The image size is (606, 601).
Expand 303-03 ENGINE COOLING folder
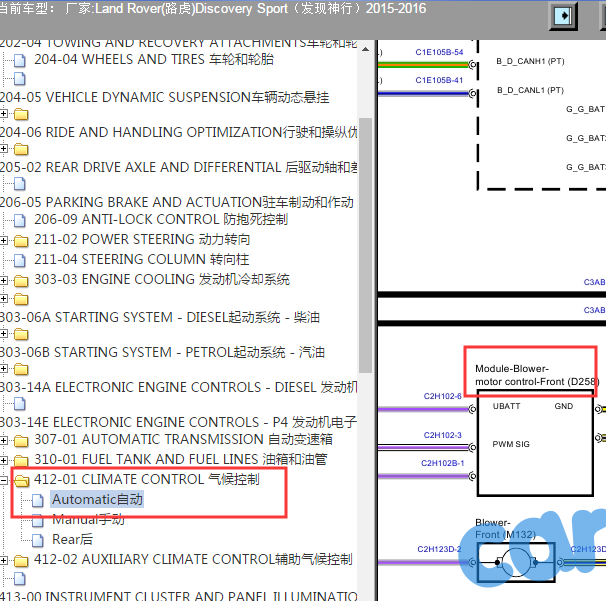(3, 280)
